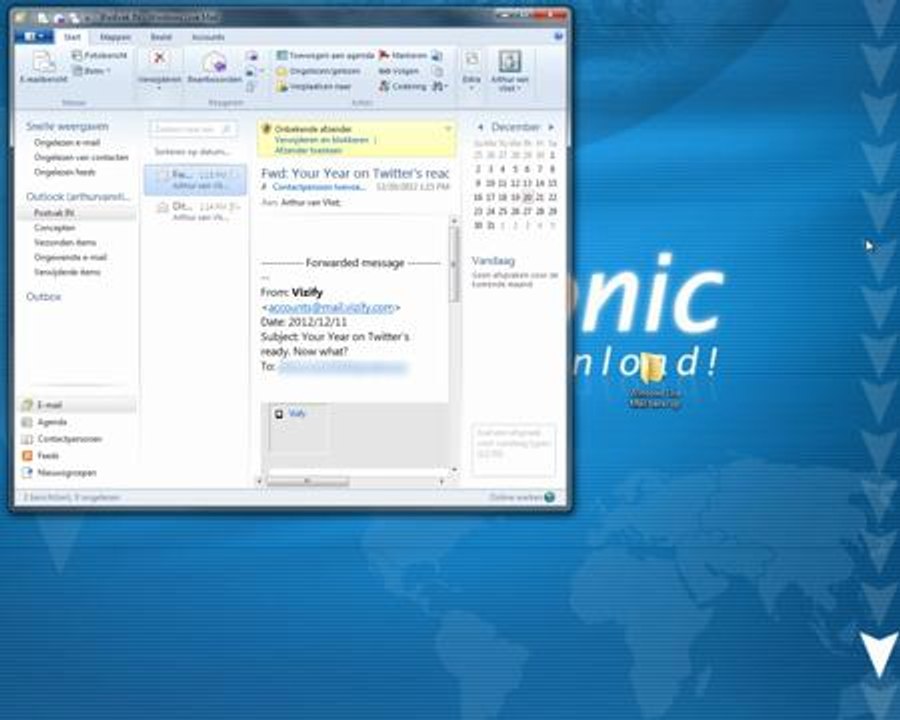Open the Concepten folder

point(55,228)
